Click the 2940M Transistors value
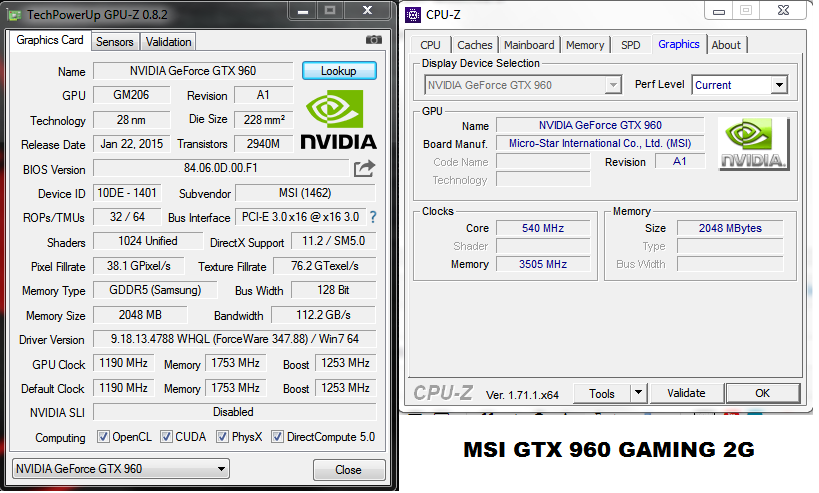The image size is (819, 493). (x=263, y=144)
